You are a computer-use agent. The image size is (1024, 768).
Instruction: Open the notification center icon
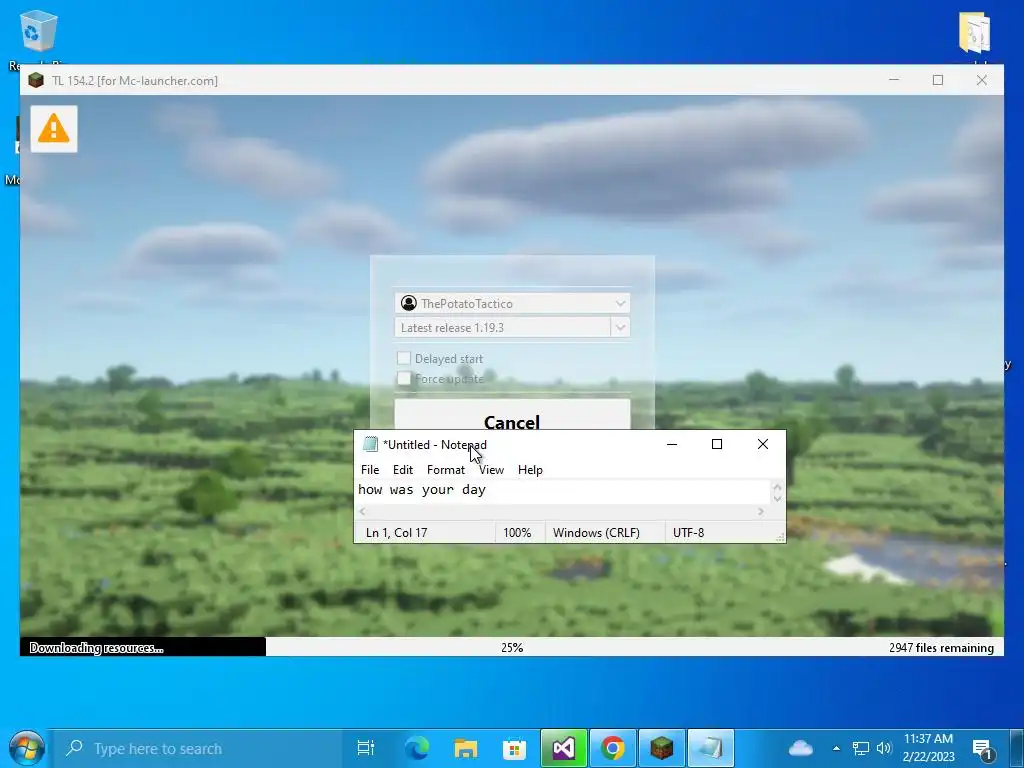(982, 749)
